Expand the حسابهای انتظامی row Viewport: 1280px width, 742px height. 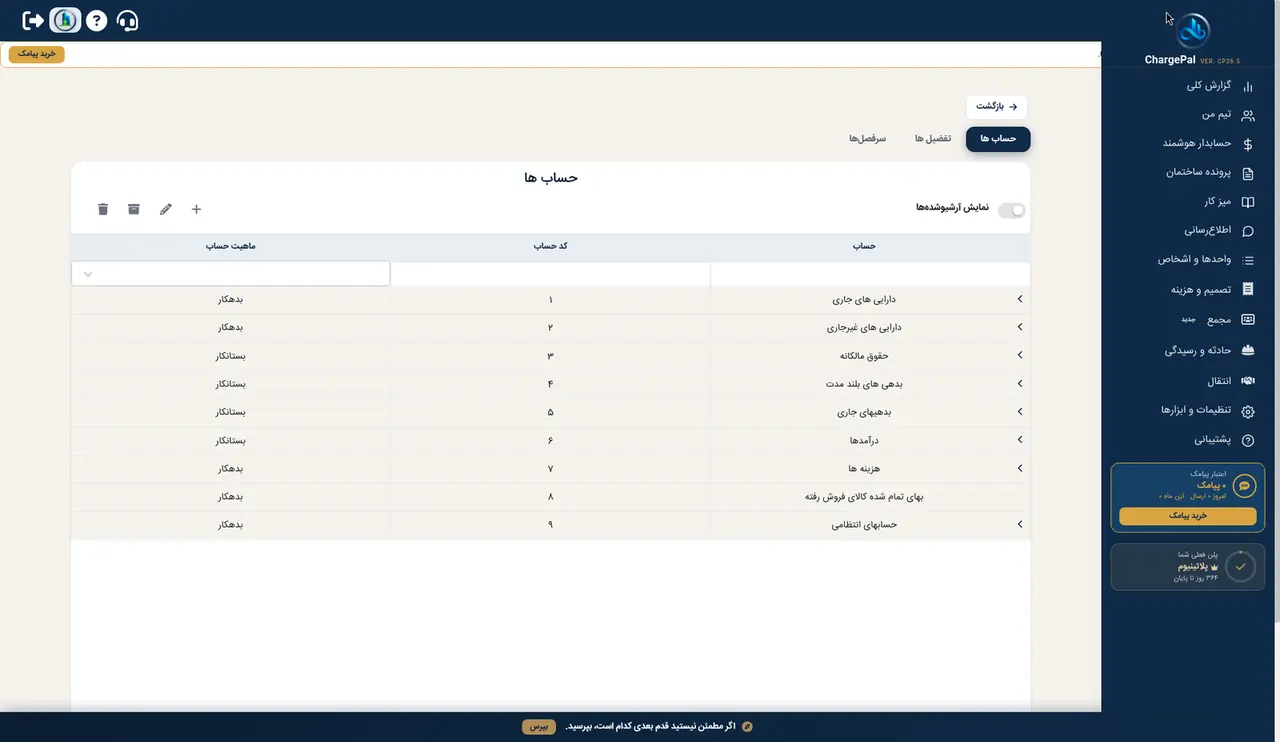[1020, 524]
